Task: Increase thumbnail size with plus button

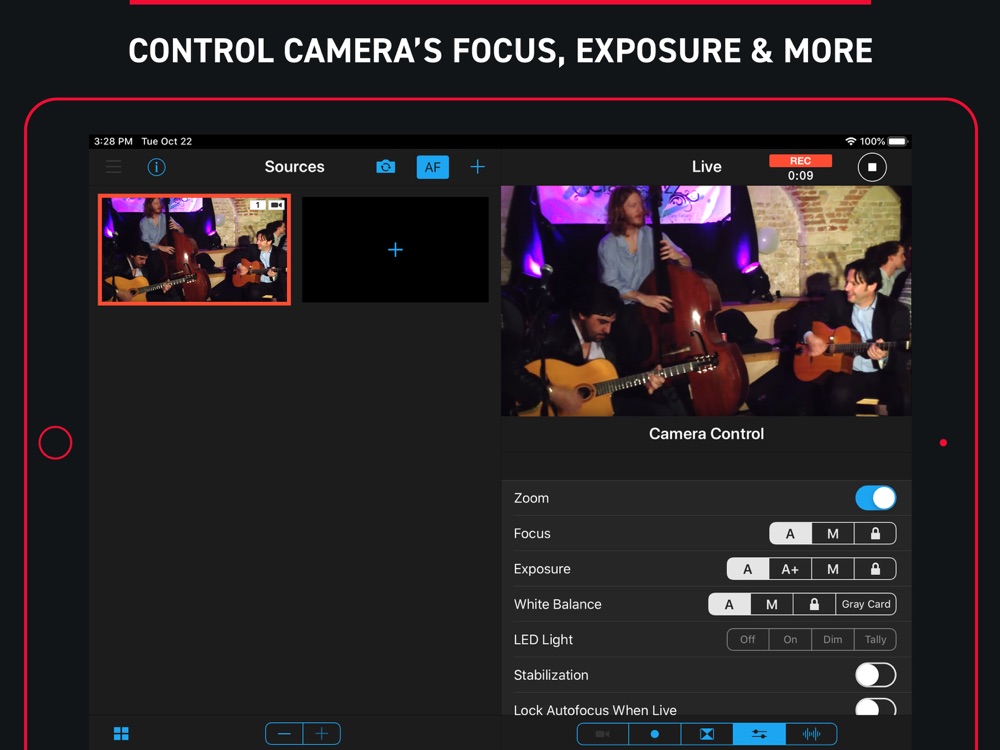Action: [x=321, y=734]
